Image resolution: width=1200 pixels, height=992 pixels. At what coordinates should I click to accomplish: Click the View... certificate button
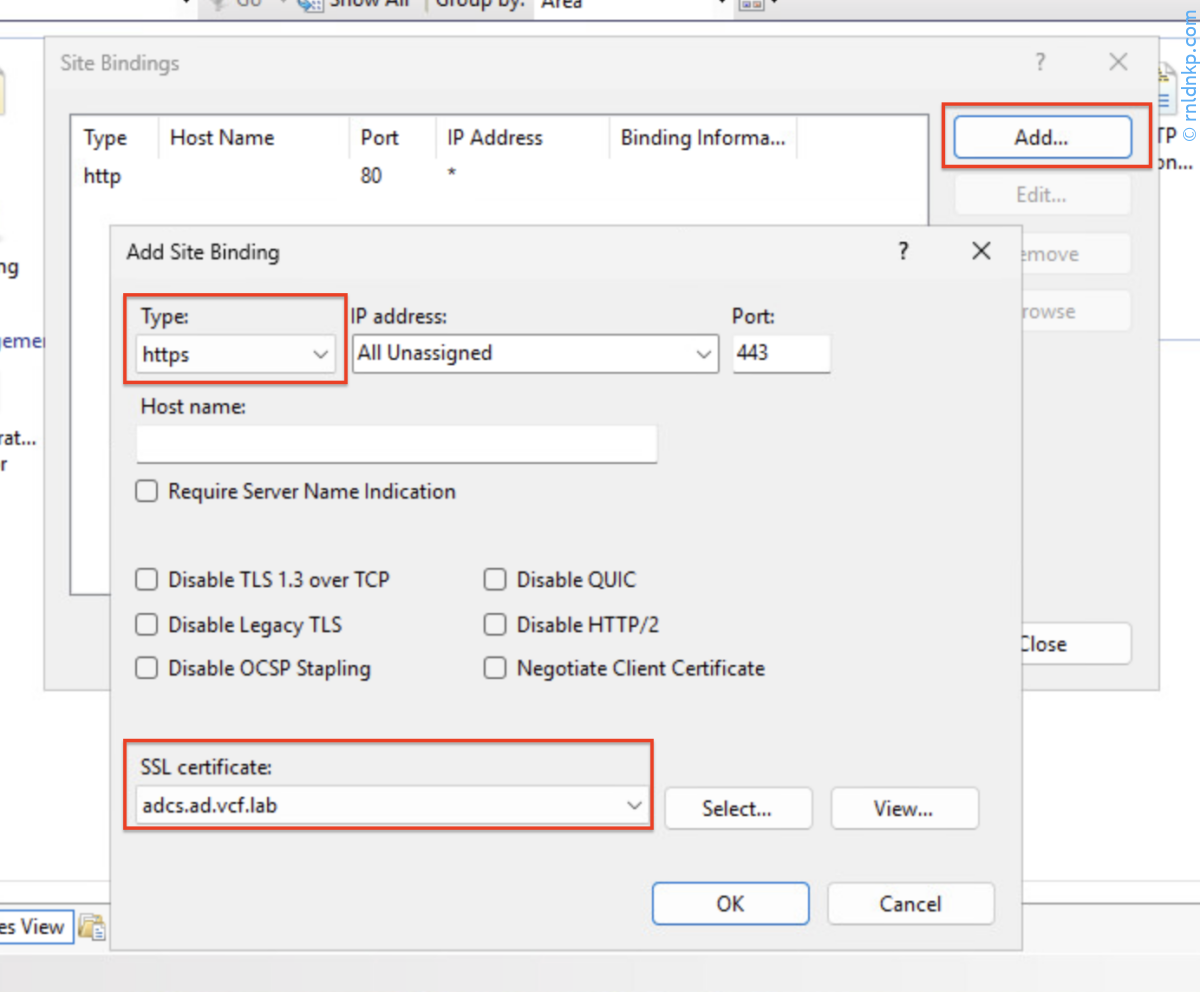(x=903, y=808)
